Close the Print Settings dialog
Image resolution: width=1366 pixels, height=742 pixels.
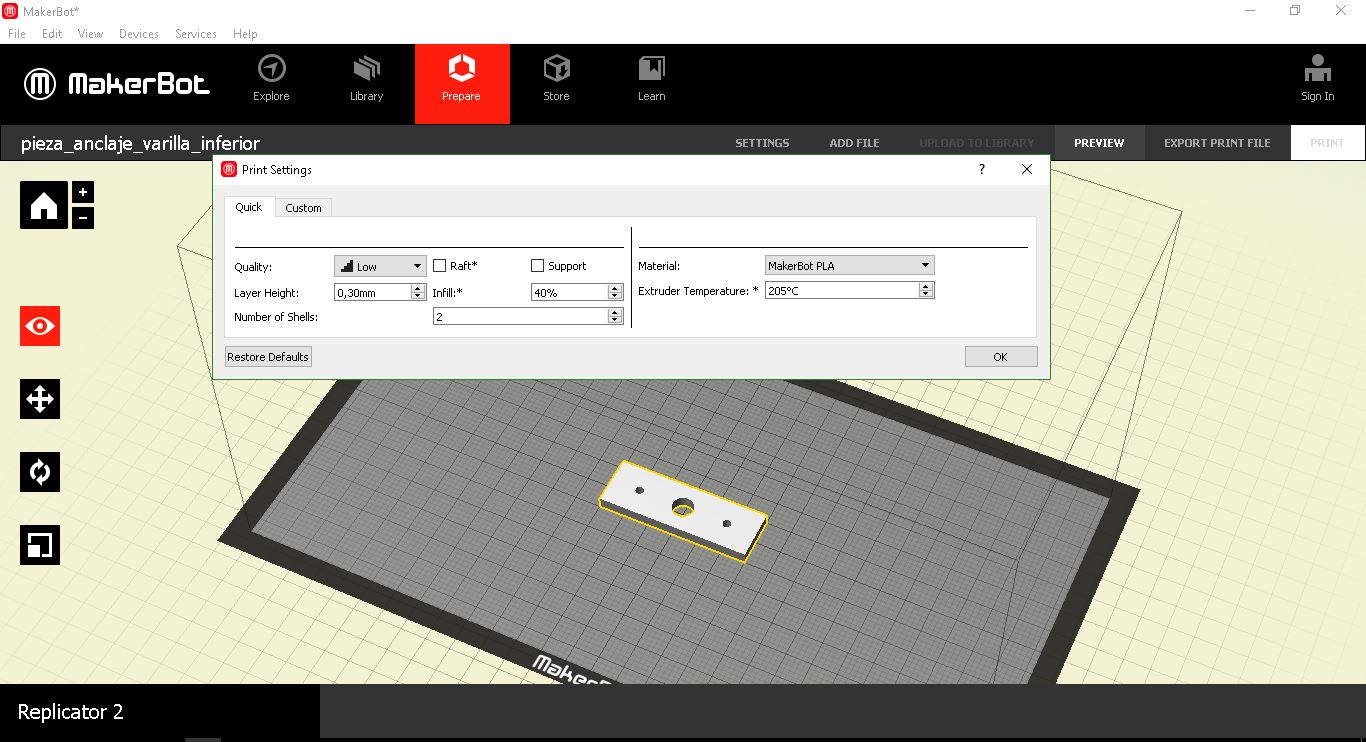click(1027, 170)
